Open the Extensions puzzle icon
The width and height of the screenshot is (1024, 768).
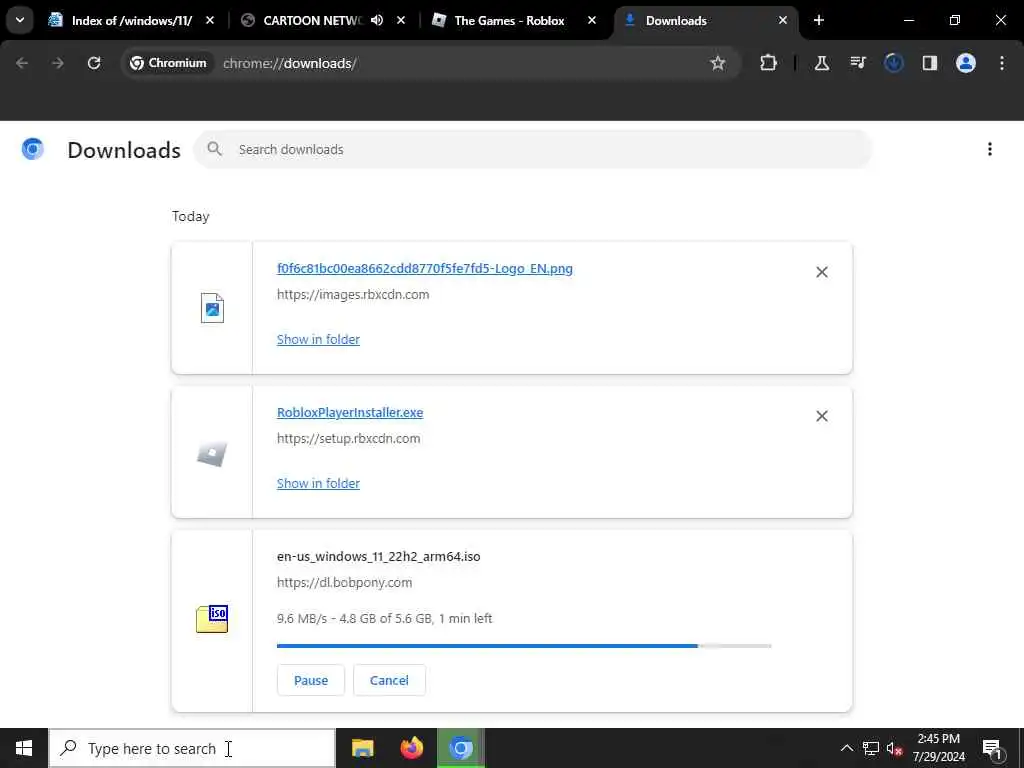click(x=769, y=63)
